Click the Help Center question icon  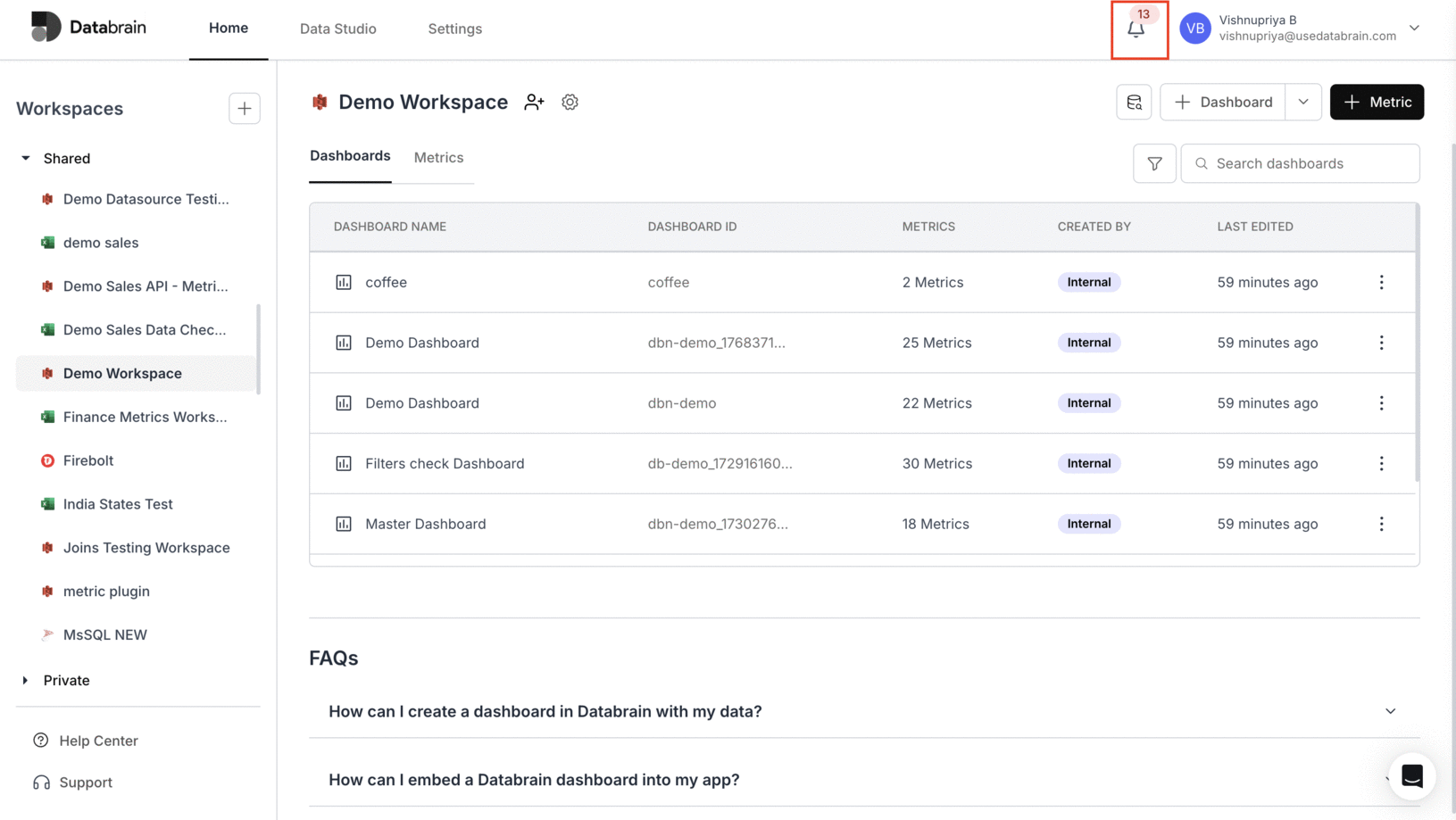click(x=41, y=741)
